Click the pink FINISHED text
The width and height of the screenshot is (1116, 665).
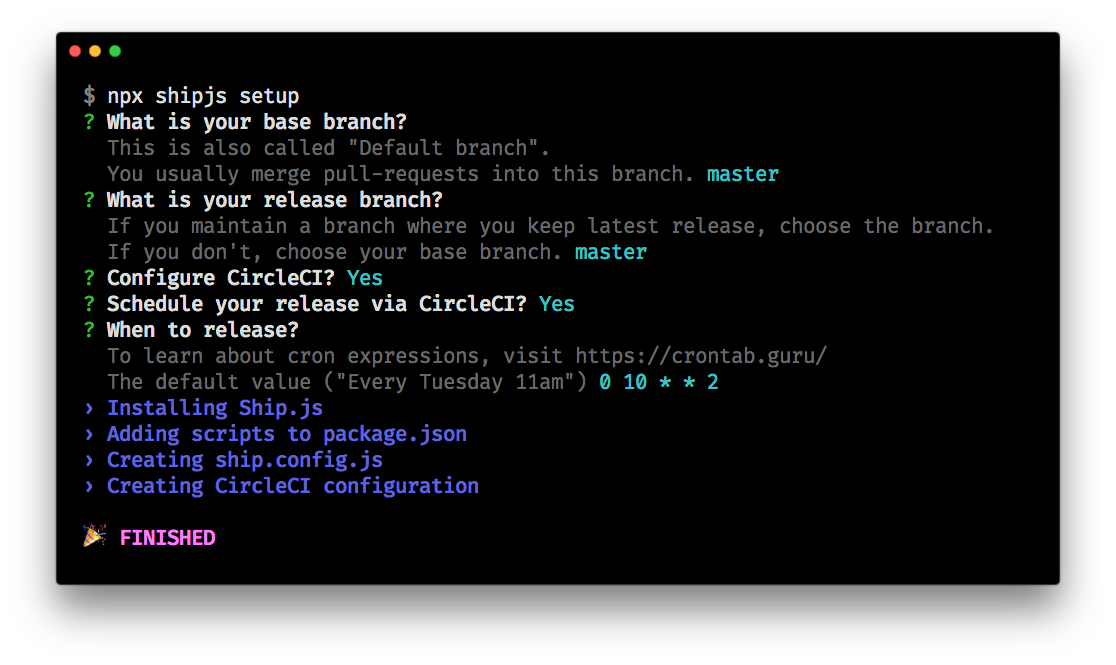[x=167, y=538]
